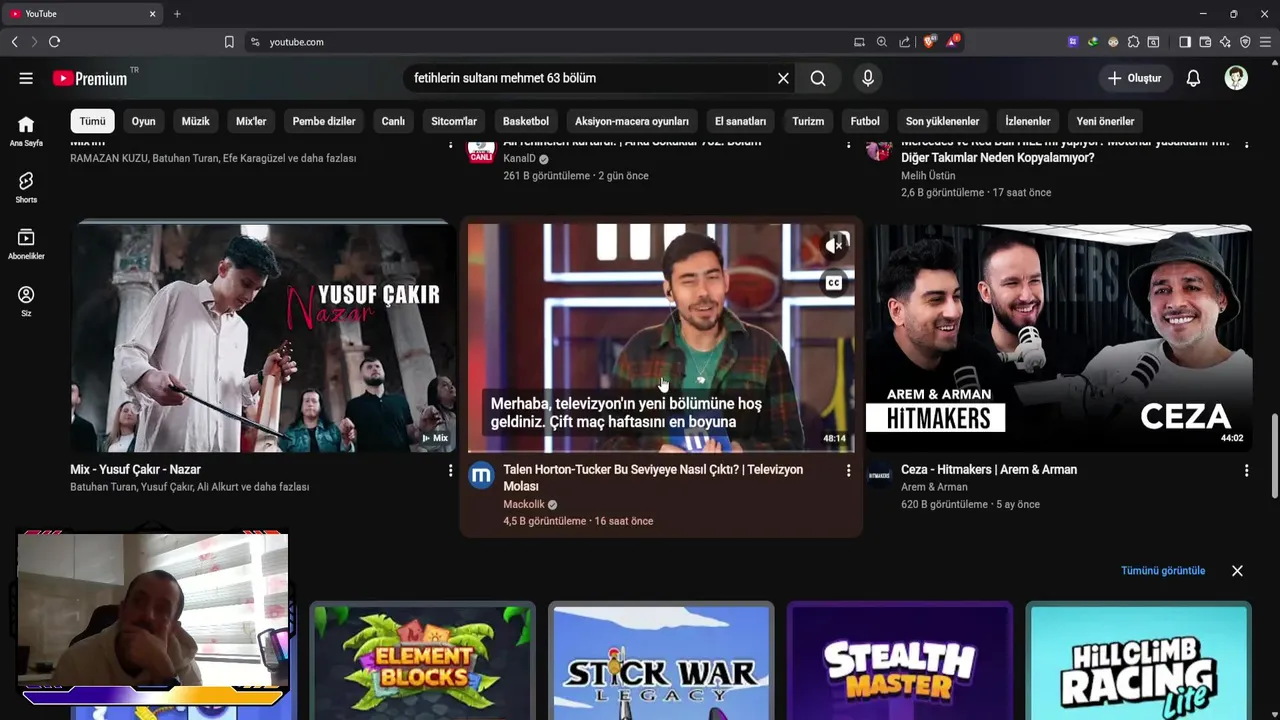Click the Mackolik channel avatar
Screen dimensions: 1280x720
481,475
